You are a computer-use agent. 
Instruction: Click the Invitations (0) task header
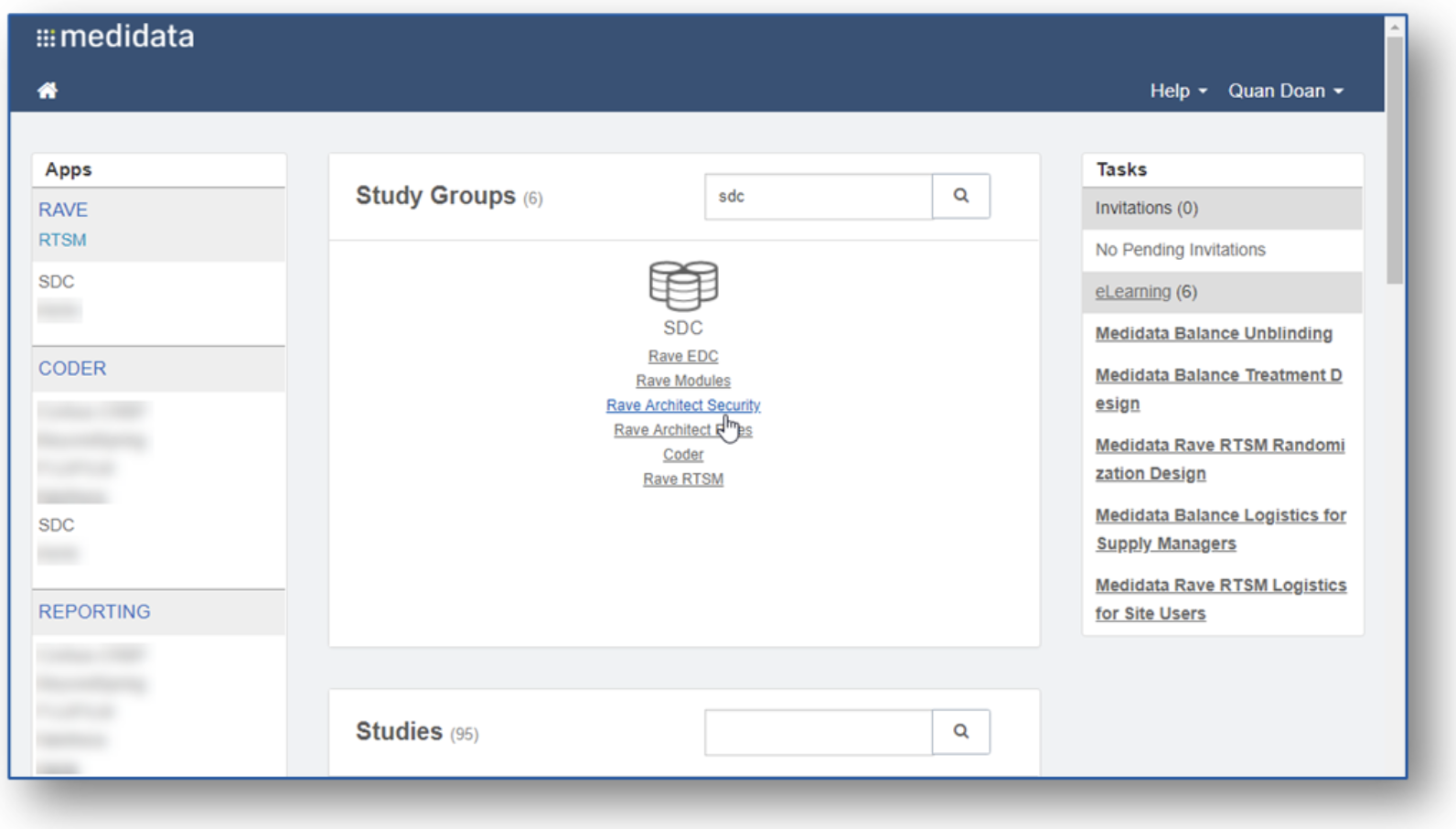click(1222, 208)
